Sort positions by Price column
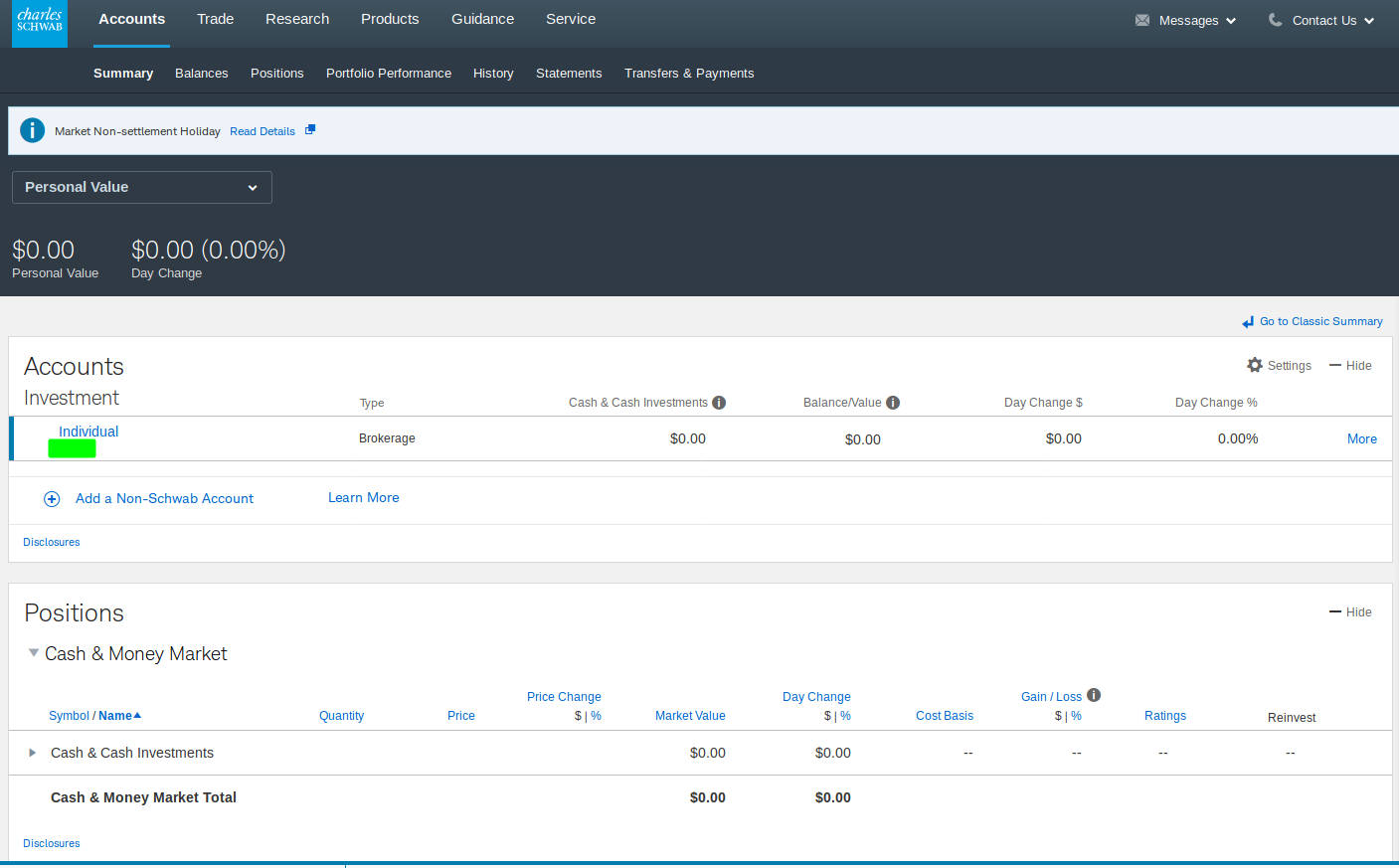The height and width of the screenshot is (868, 1399). [461, 716]
